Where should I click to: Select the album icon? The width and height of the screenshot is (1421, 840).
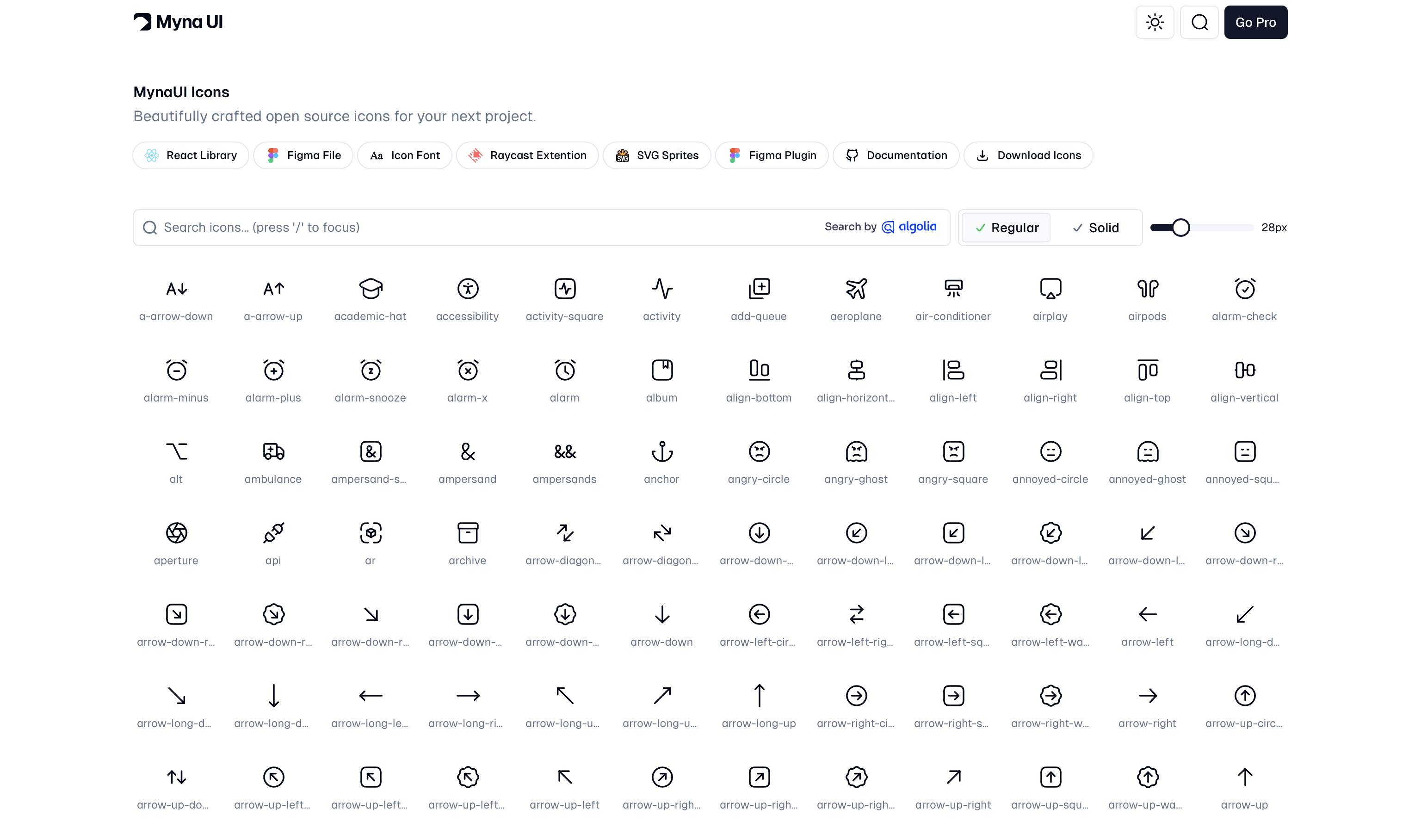tap(661, 370)
